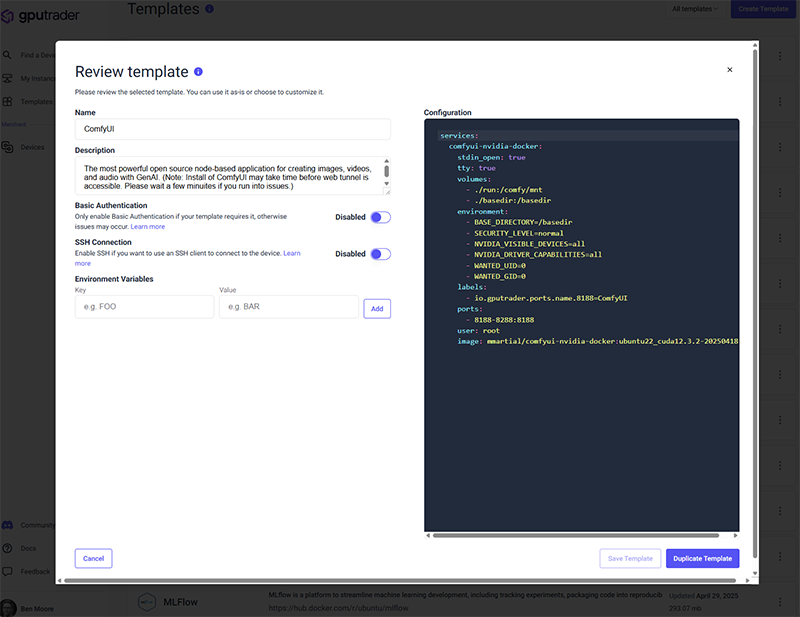The height and width of the screenshot is (617, 800).
Task: Click the Name input field with ComfyUI
Action: (233, 129)
